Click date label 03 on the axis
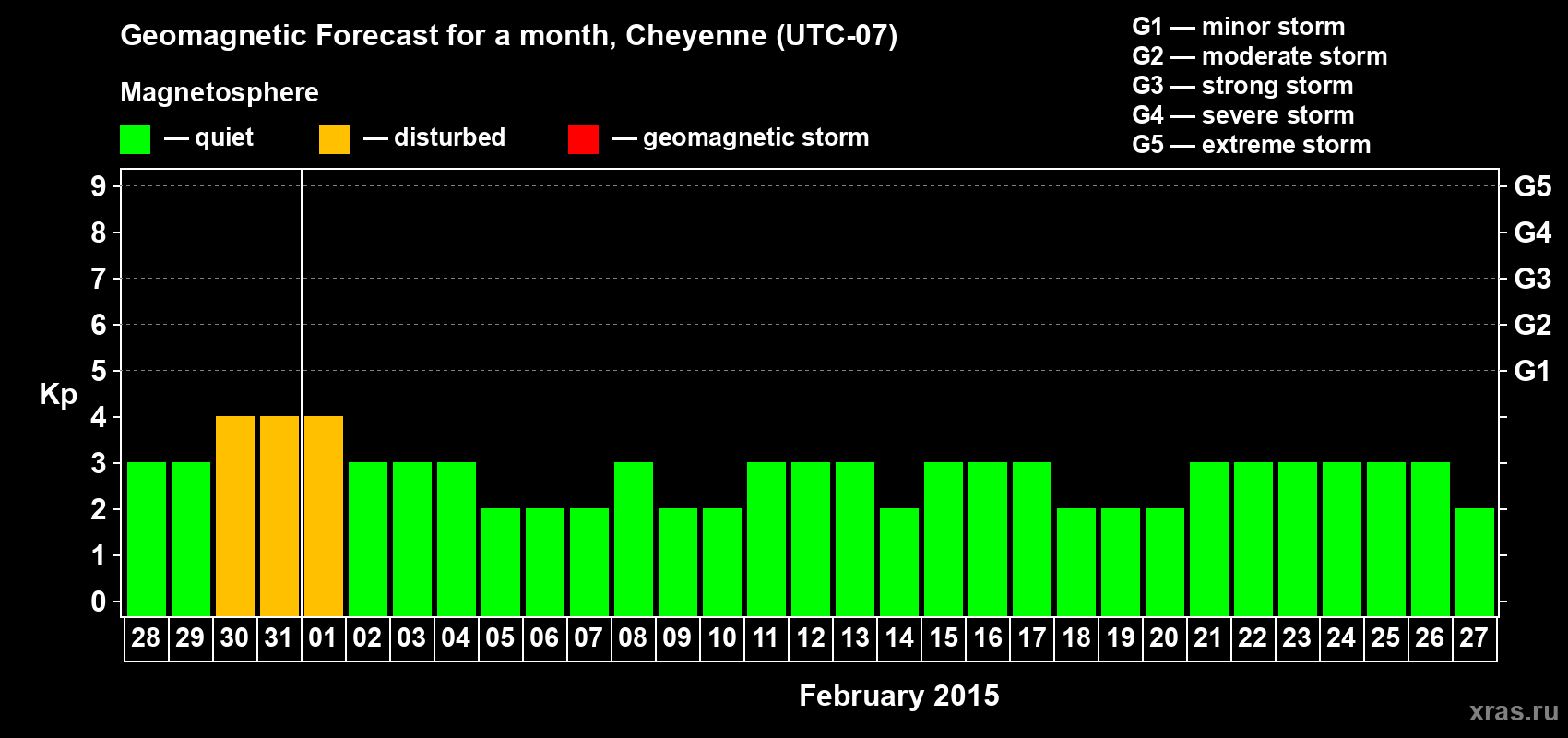The height and width of the screenshot is (738, 1568). pyautogui.click(x=411, y=637)
